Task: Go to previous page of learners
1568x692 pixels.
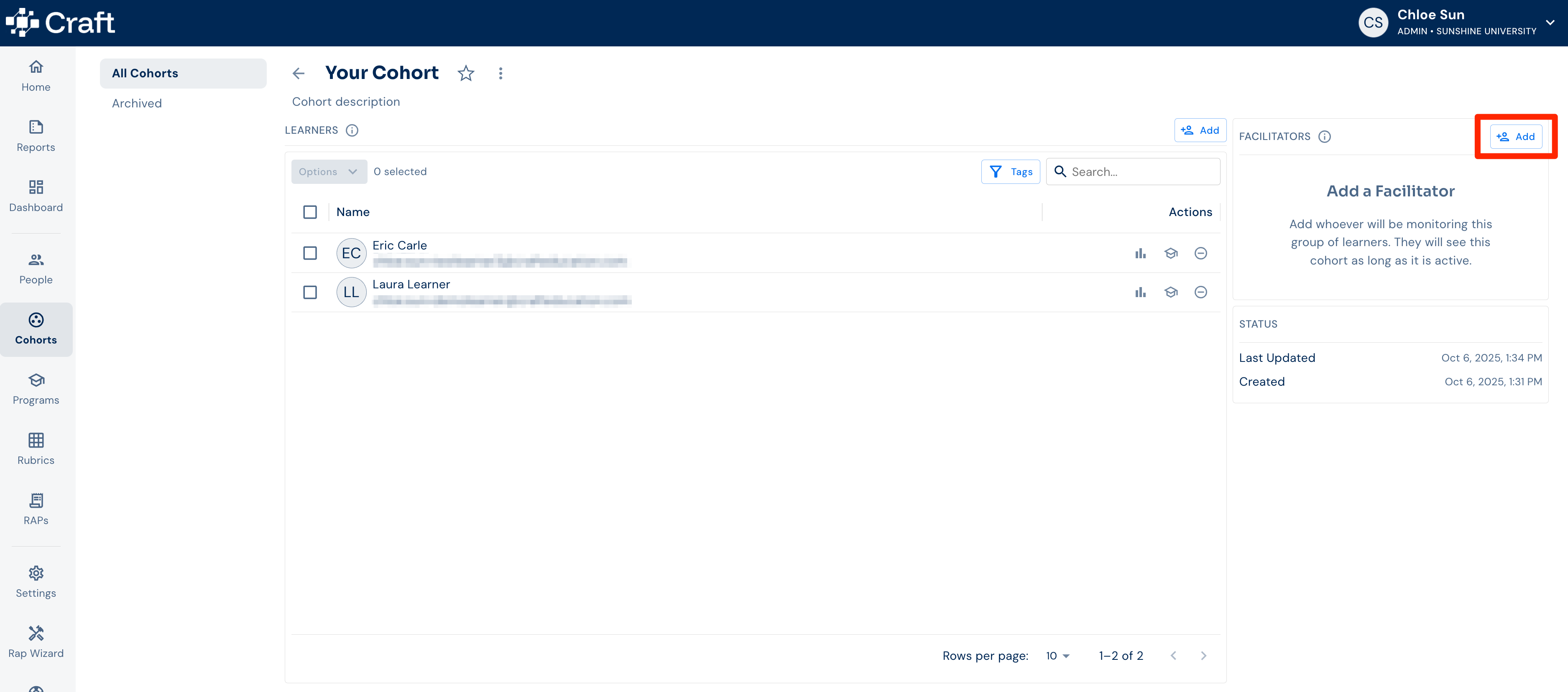Action: (x=1174, y=656)
